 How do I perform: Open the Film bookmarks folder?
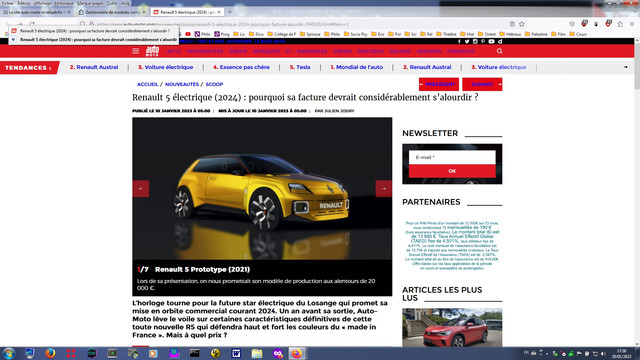click(x=558, y=34)
